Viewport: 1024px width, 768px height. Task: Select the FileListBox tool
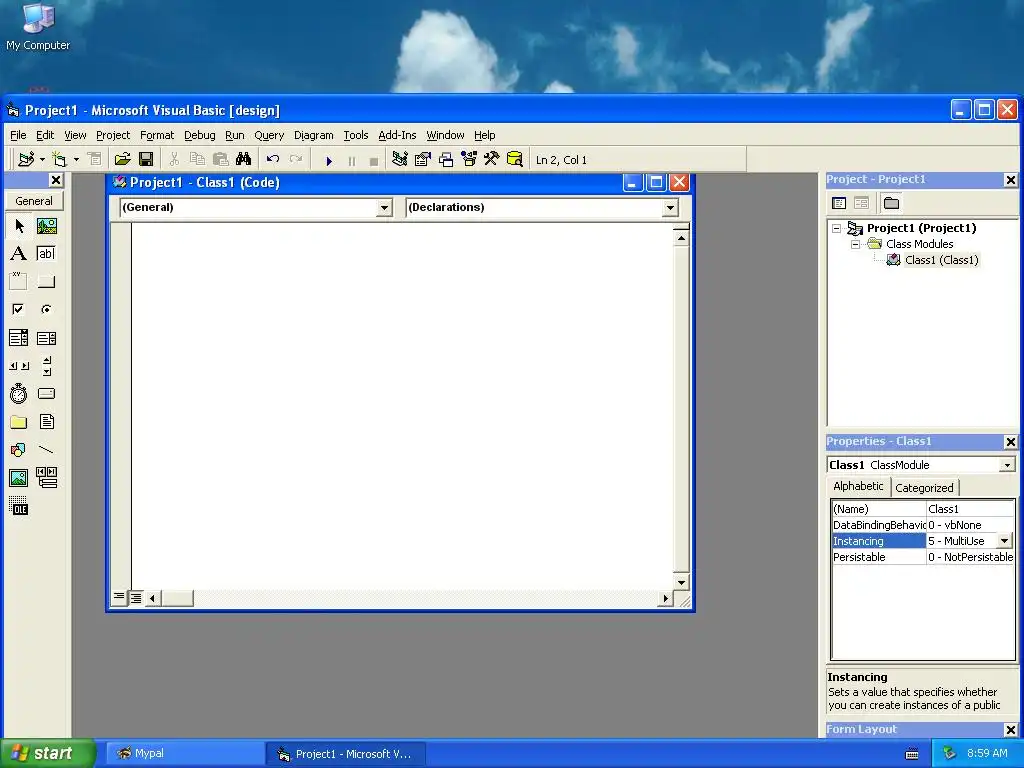(x=46, y=422)
